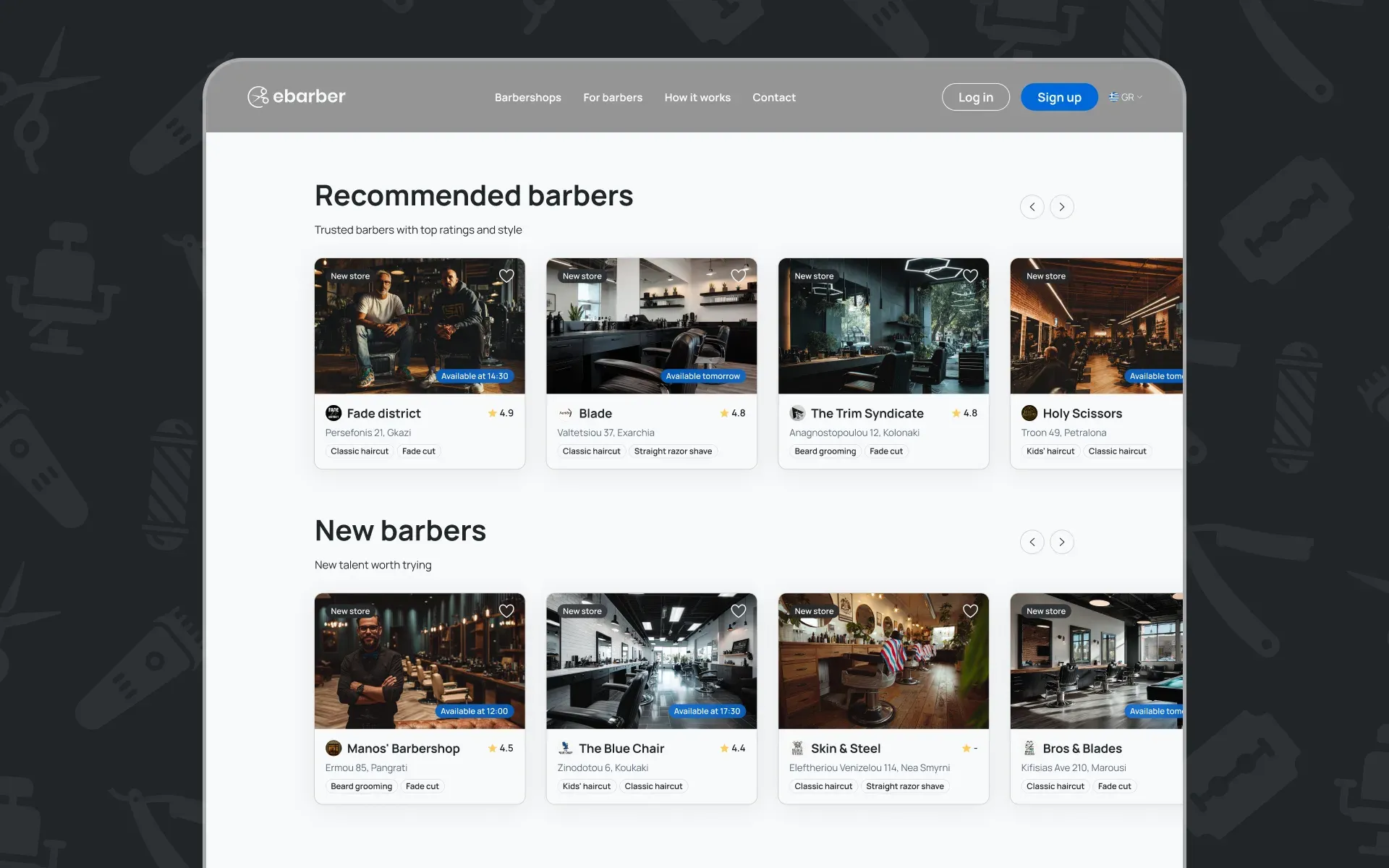This screenshot has width=1389, height=868.
Task: Open How it works page
Action: [x=697, y=97]
